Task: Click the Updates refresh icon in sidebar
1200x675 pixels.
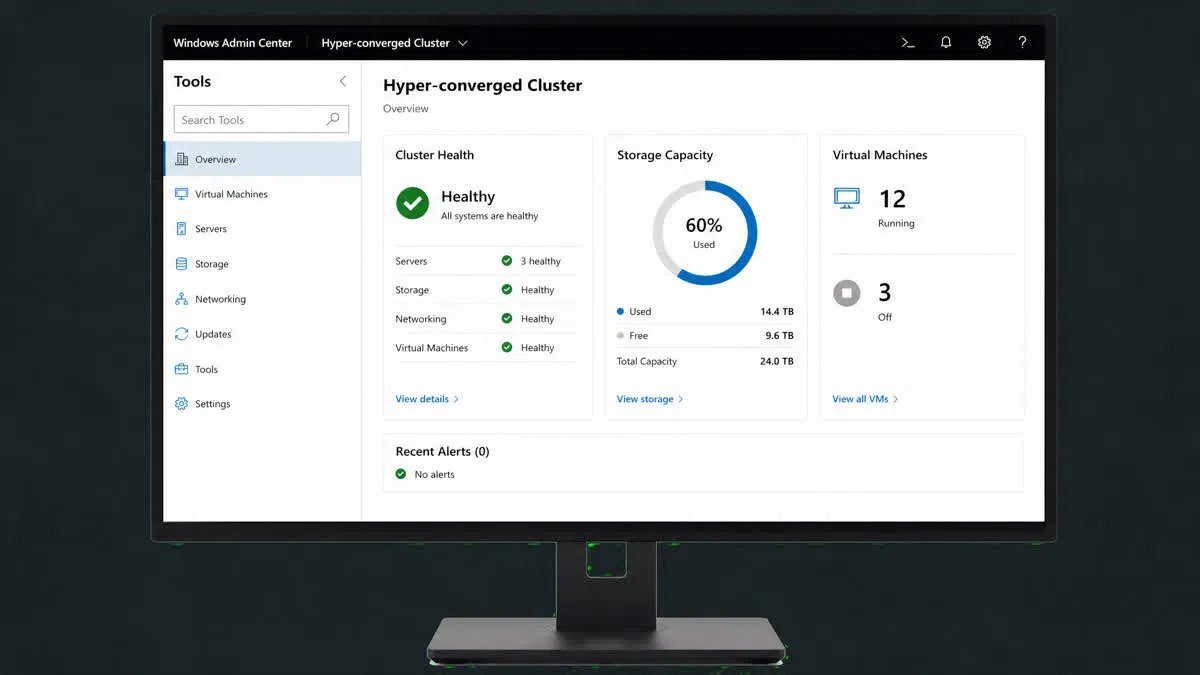Action: [x=181, y=334]
